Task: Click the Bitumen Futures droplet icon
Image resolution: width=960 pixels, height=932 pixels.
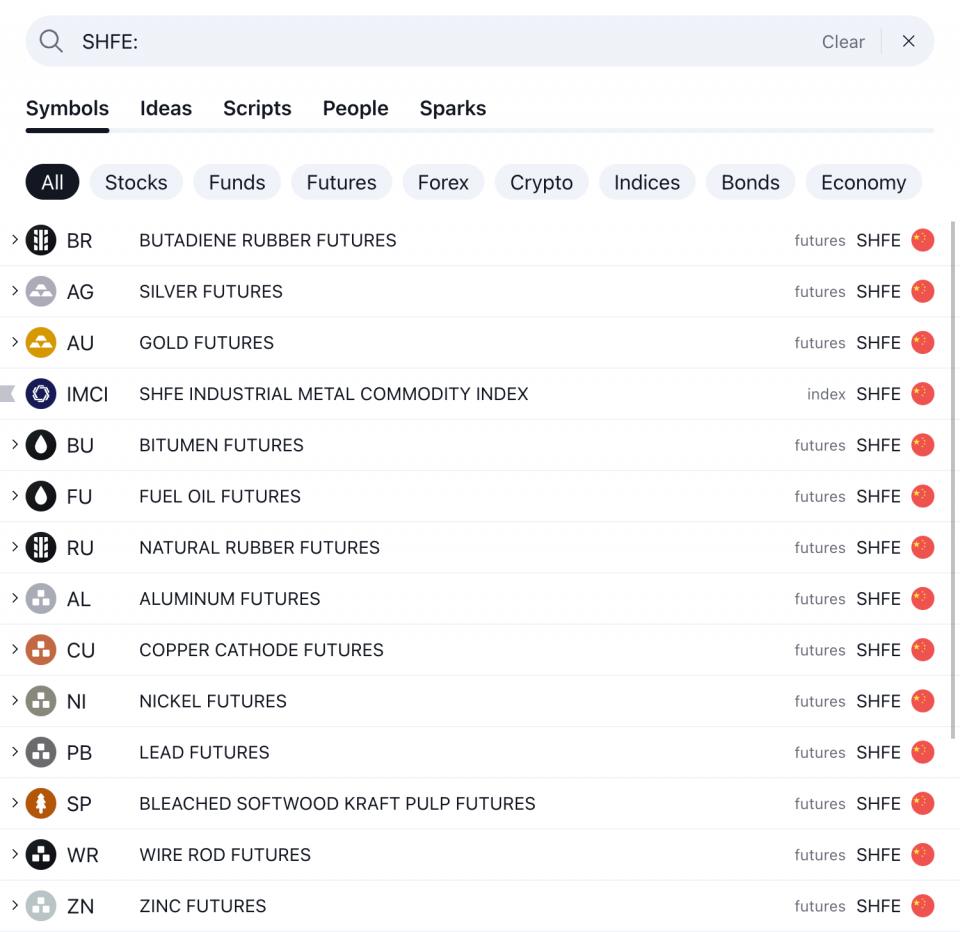Action: coord(41,445)
